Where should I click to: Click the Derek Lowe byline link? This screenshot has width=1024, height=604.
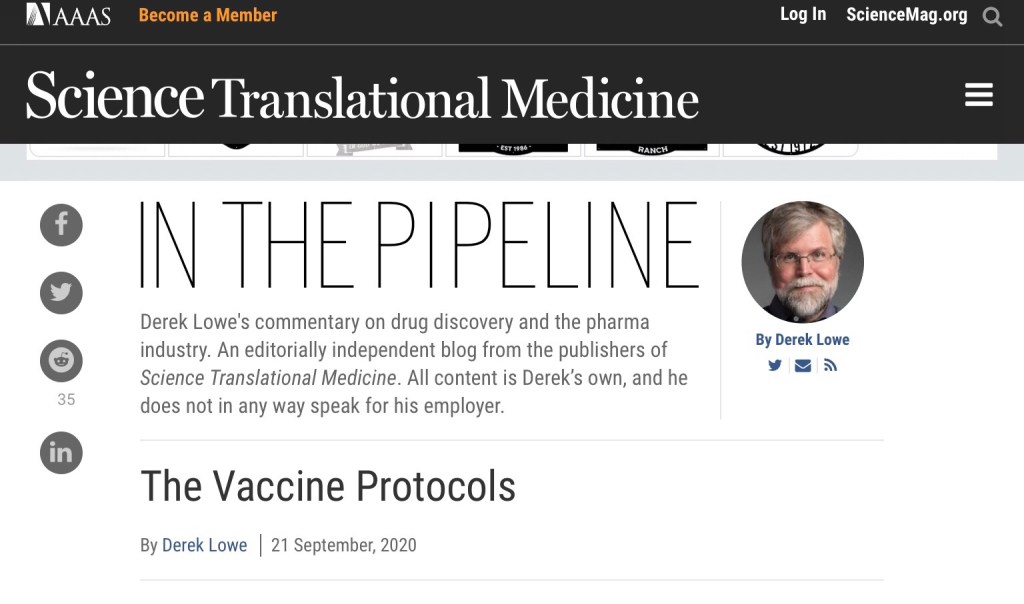204,545
